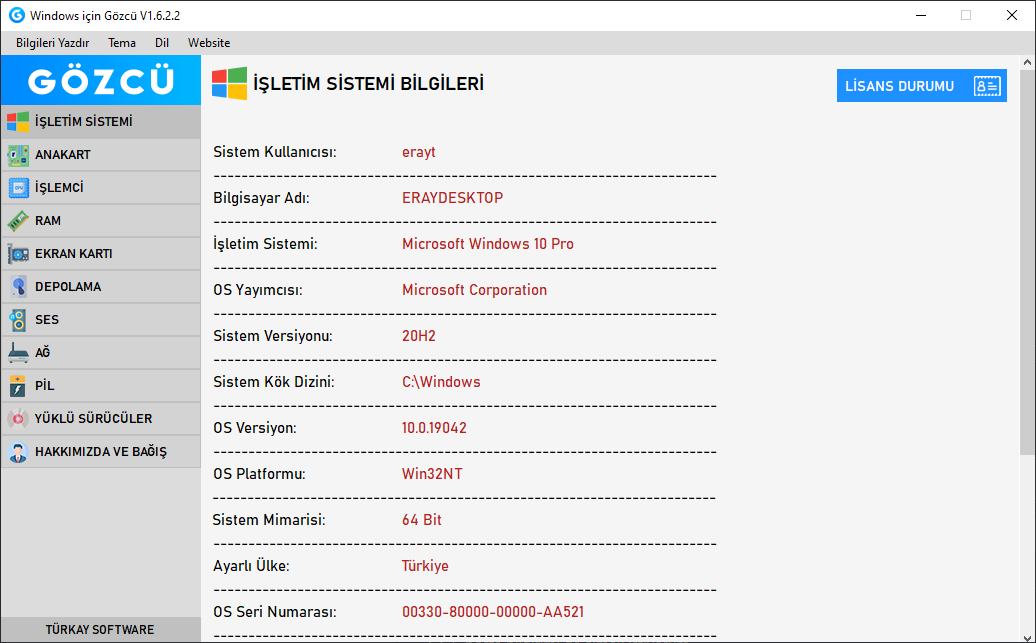Click the Gözcü app icon in title bar
The width and height of the screenshot is (1036, 643).
point(17,15)
